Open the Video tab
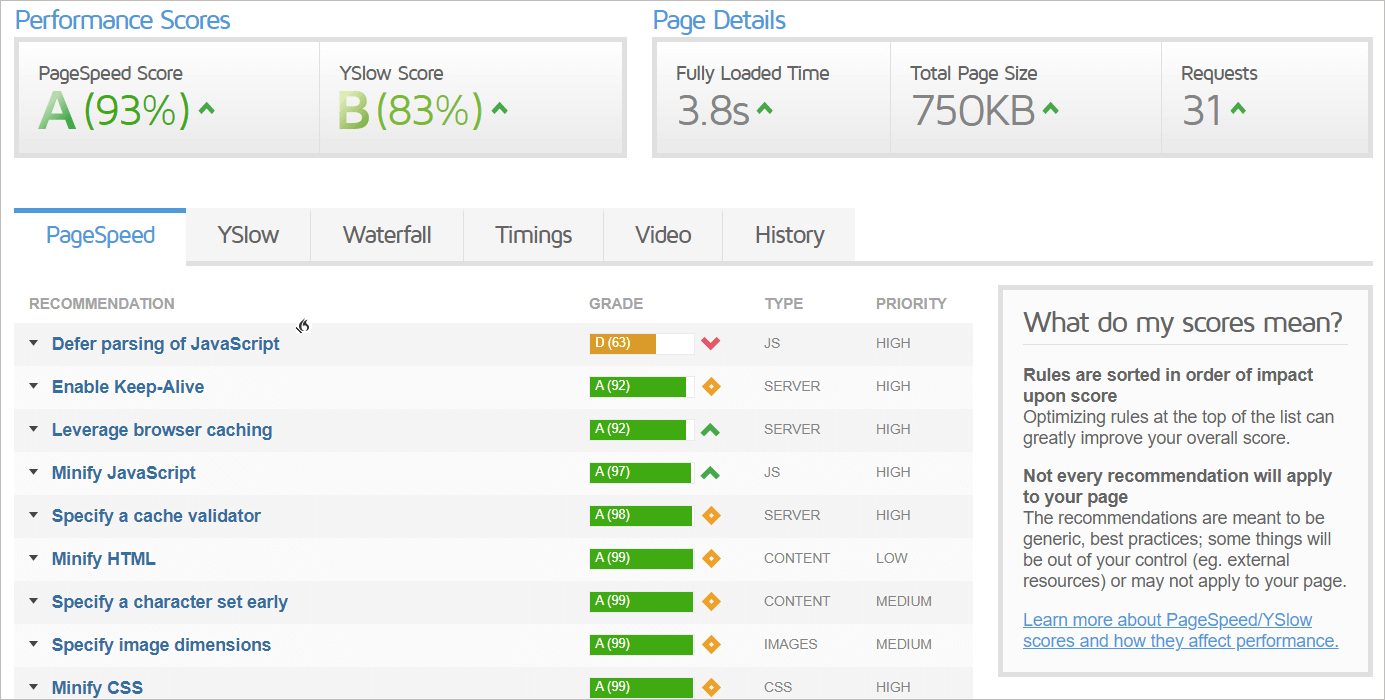Screen dimensions: 1385x700 click(663, 236)
